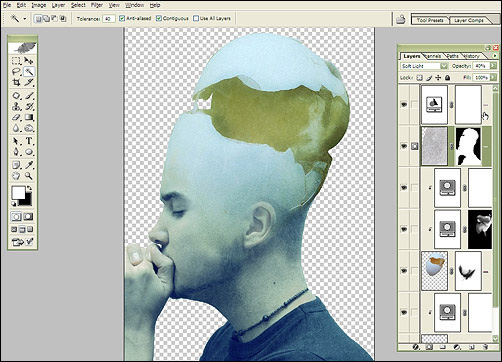The width and height of the screenshot is (502, 362).
Task: Open the Tool Presets palette tab
Action: click(x=430, y=20)
